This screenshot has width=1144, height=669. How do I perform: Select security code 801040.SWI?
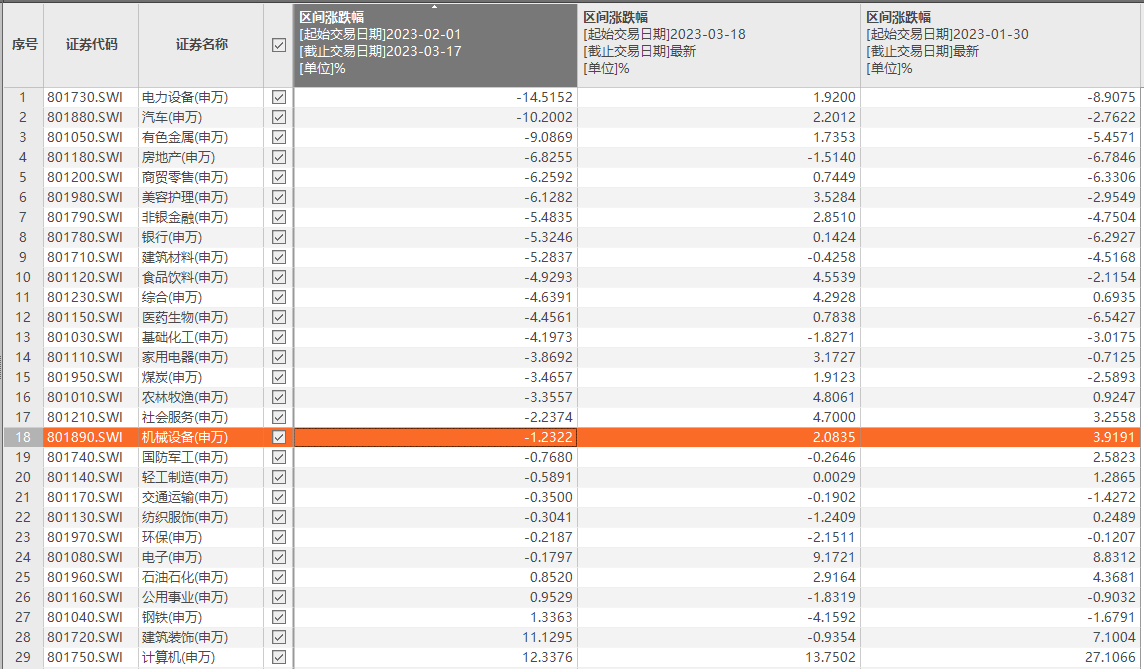click(85, 617)
